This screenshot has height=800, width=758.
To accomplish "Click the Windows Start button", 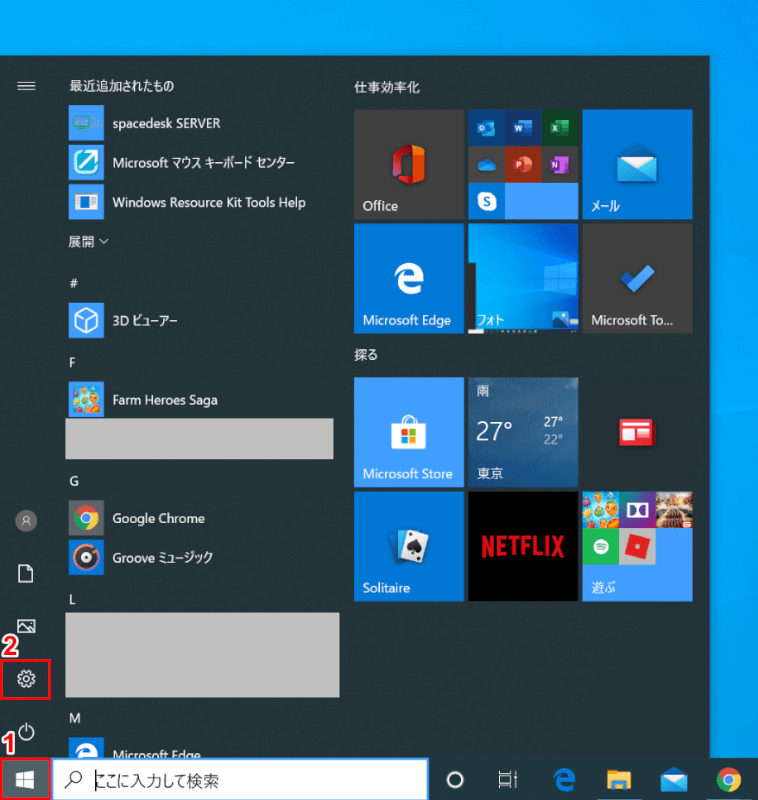I will [25, 780].
